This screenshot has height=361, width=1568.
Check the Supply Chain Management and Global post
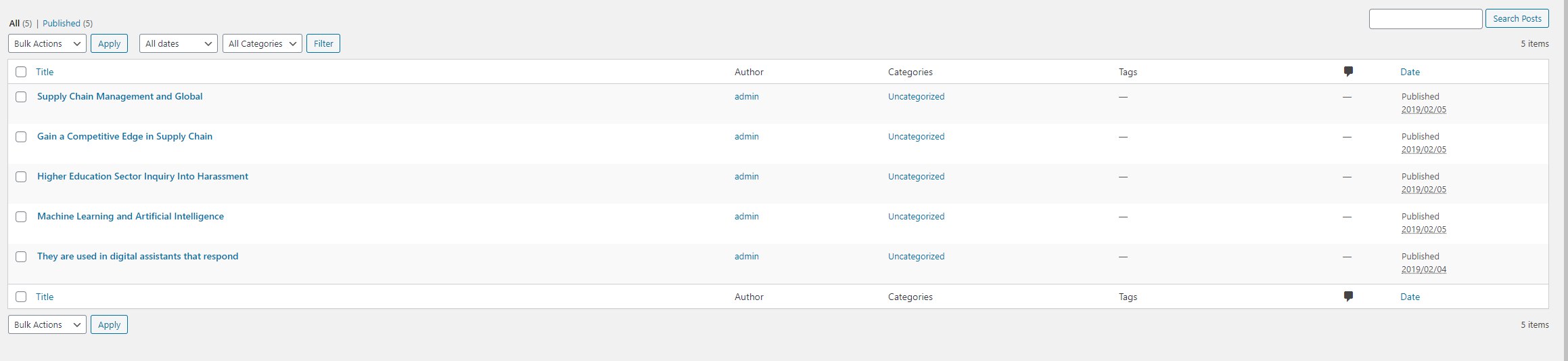pos(21,97)
